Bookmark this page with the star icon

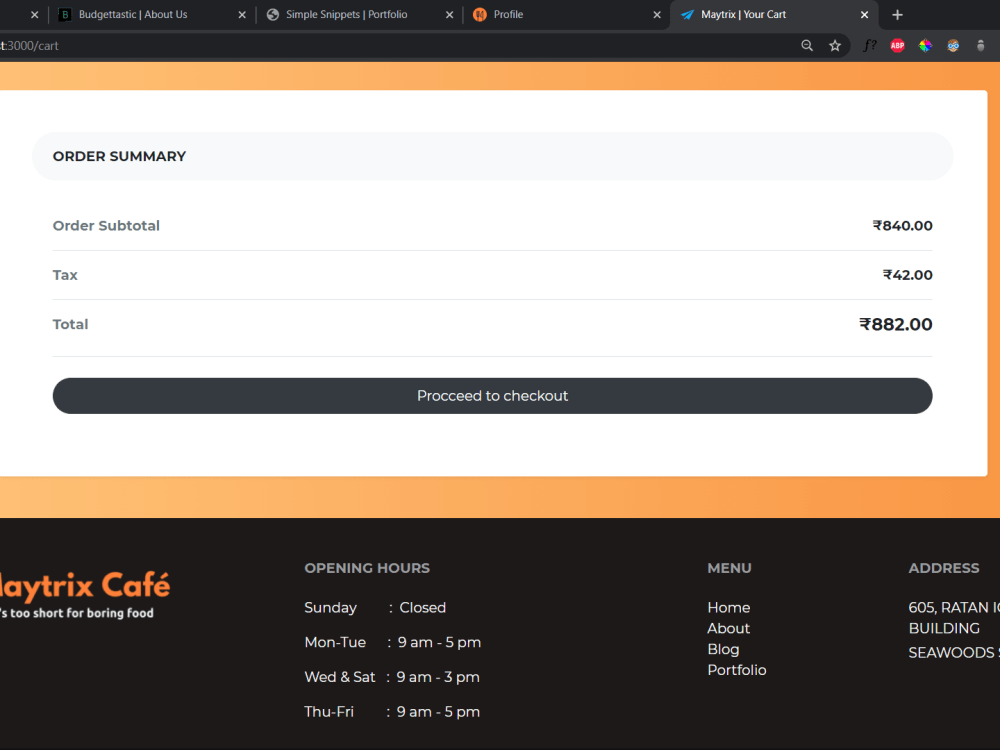(835, 45)
